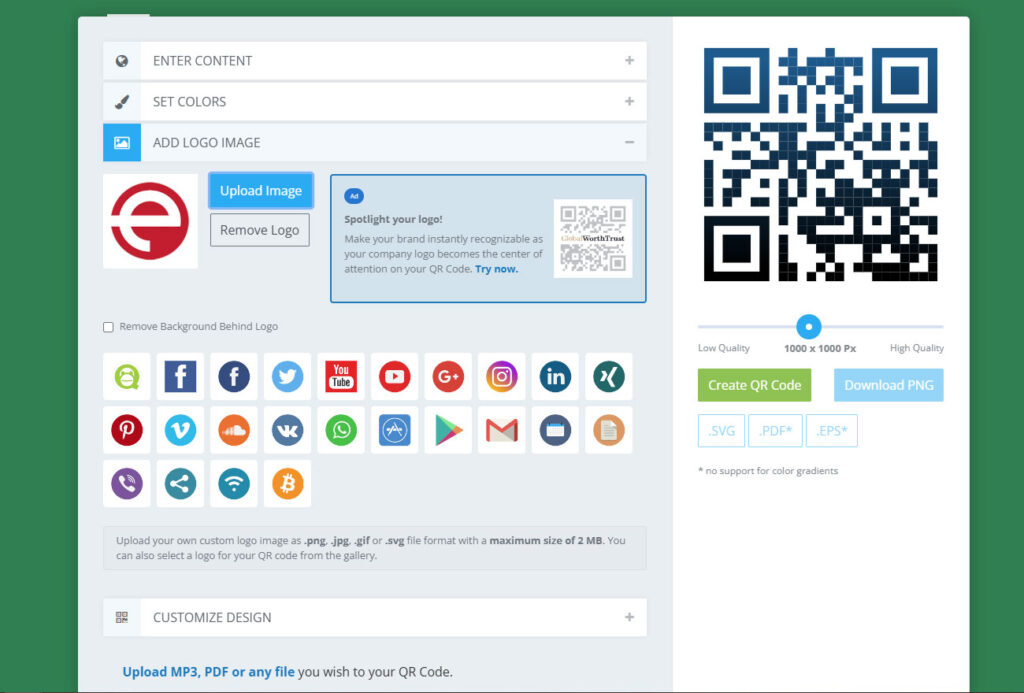
Task: Select the square YouTube logo
Action: point(341,376)
